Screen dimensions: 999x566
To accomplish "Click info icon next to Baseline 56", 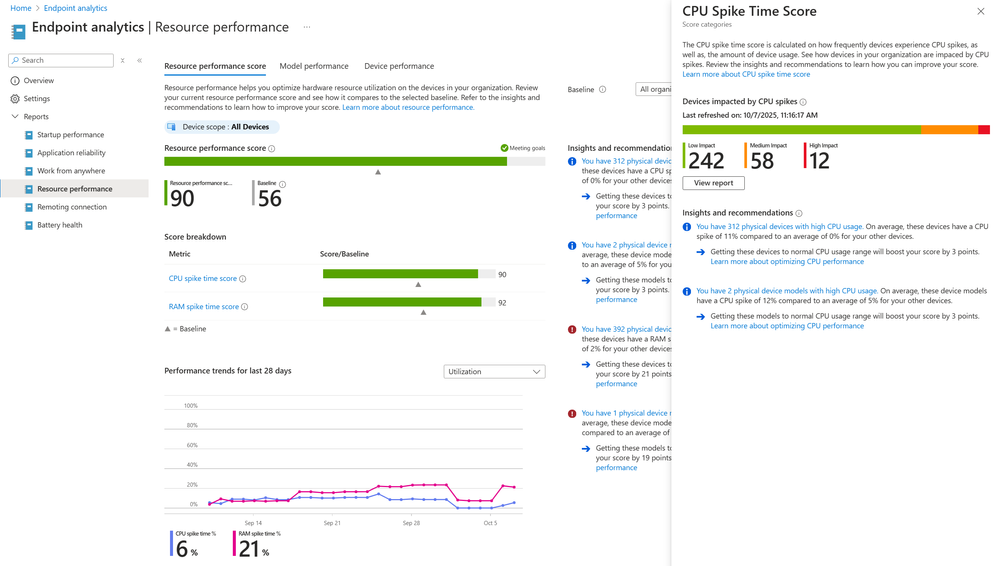I will [x=283, y=184].
